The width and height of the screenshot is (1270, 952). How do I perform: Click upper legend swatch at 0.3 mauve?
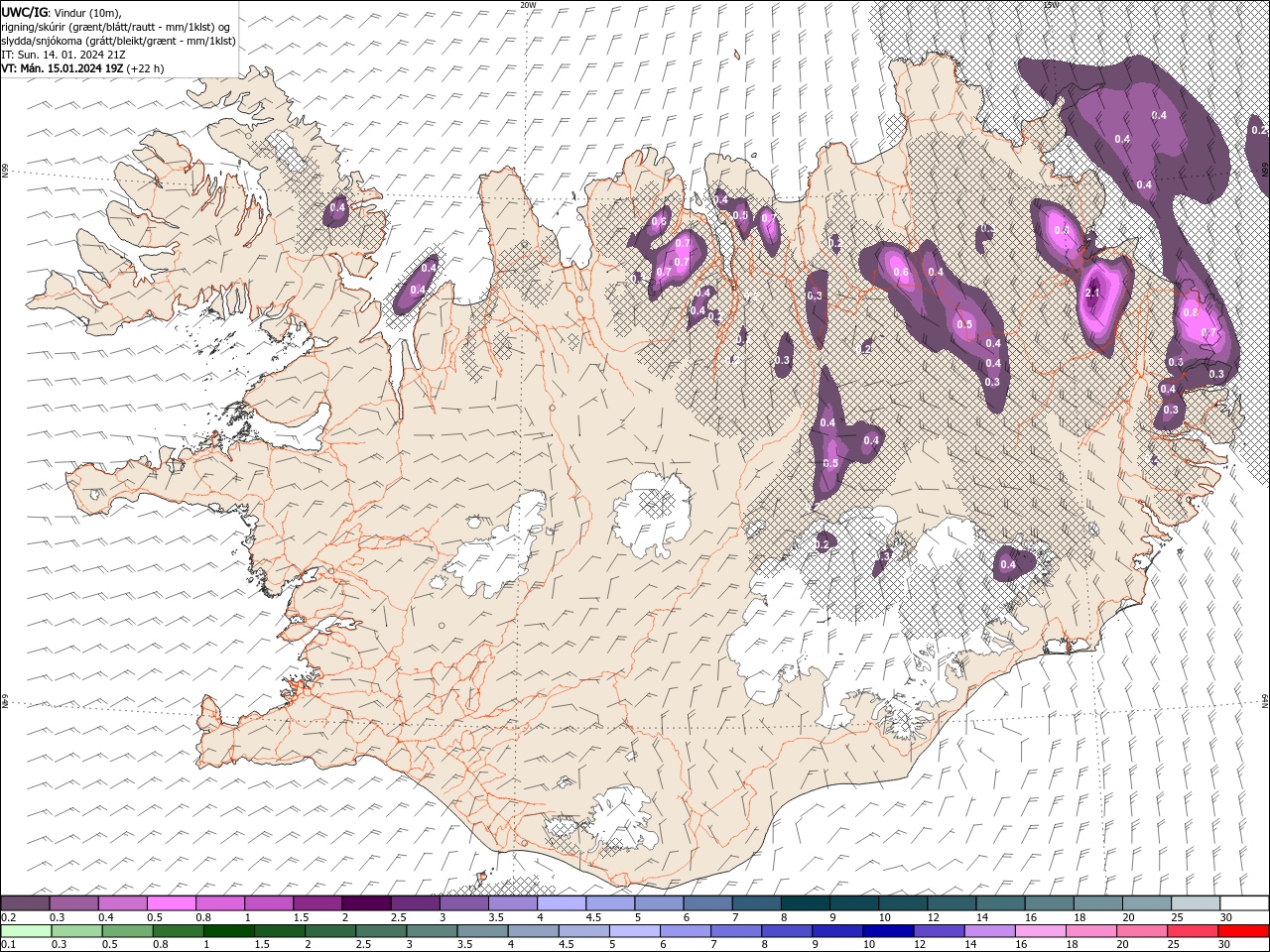tap(74, 903)
